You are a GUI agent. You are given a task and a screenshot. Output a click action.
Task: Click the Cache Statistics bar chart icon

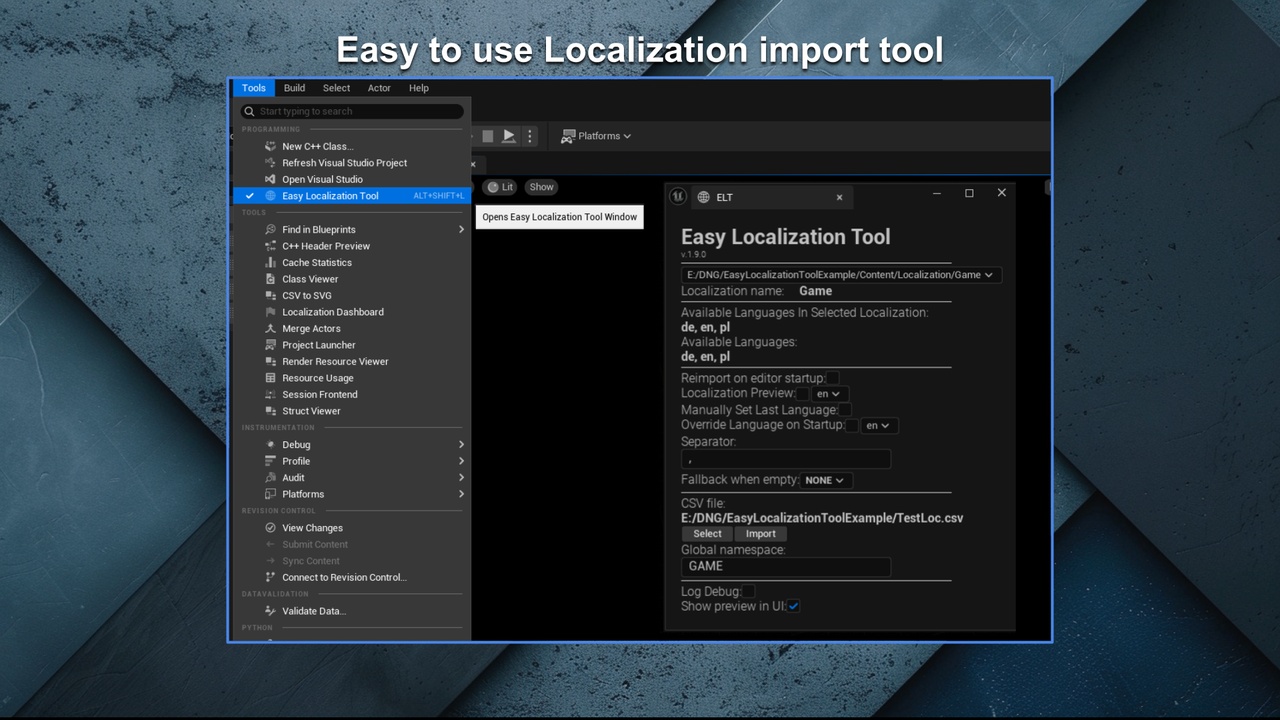click(270, 262)
